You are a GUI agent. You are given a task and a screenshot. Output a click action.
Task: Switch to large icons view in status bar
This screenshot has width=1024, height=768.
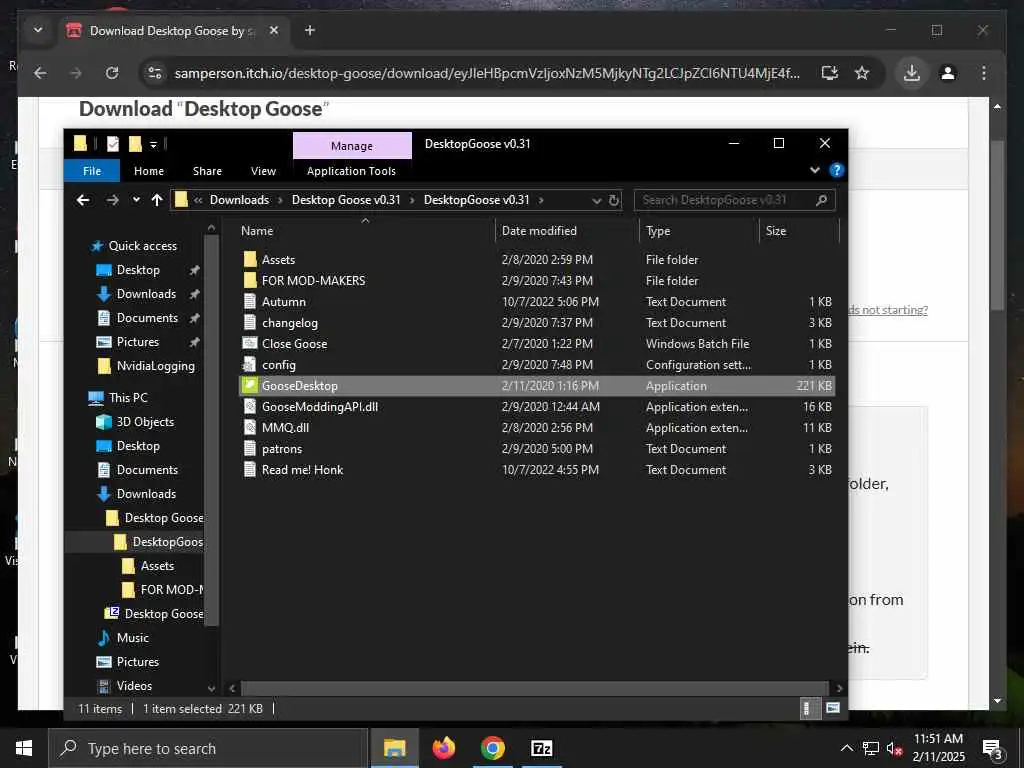833,708
